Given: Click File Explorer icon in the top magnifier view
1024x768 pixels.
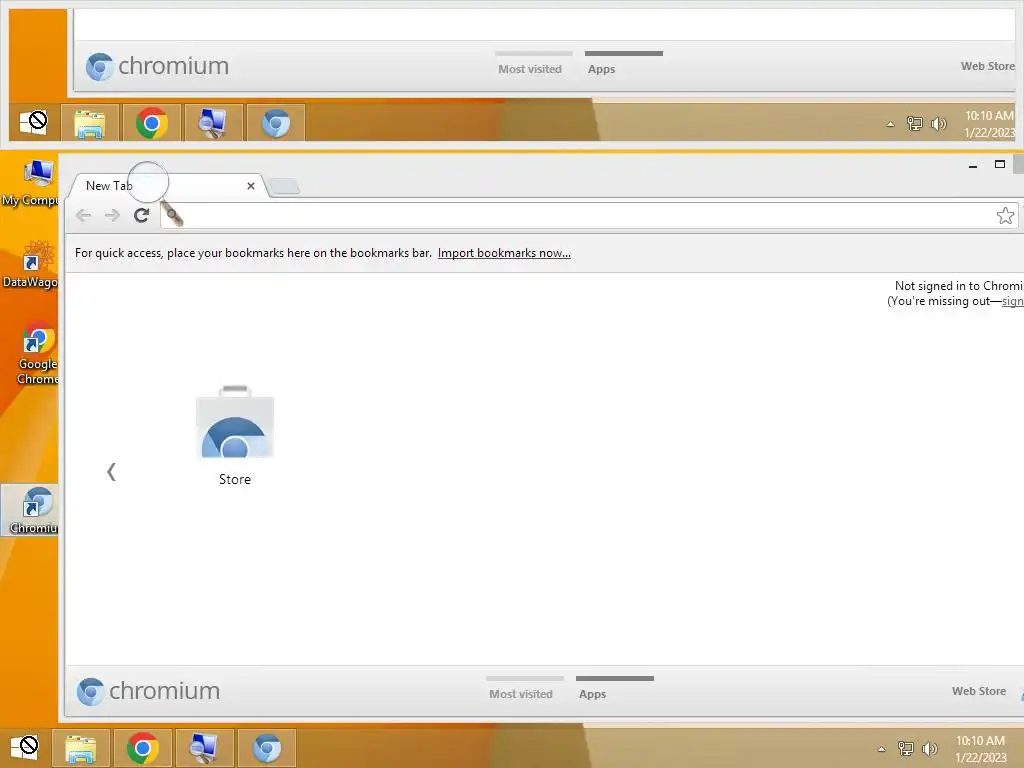Looking at the screenshot, I should [89, 123].
